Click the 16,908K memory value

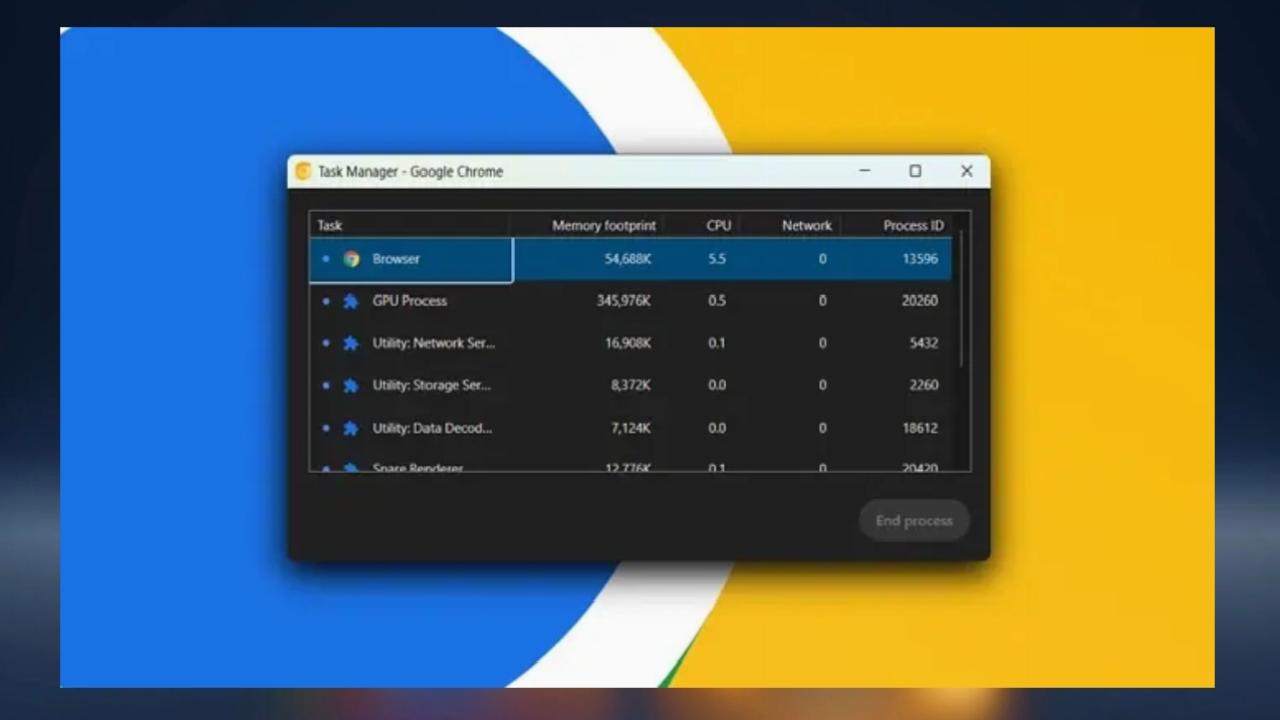628,343
